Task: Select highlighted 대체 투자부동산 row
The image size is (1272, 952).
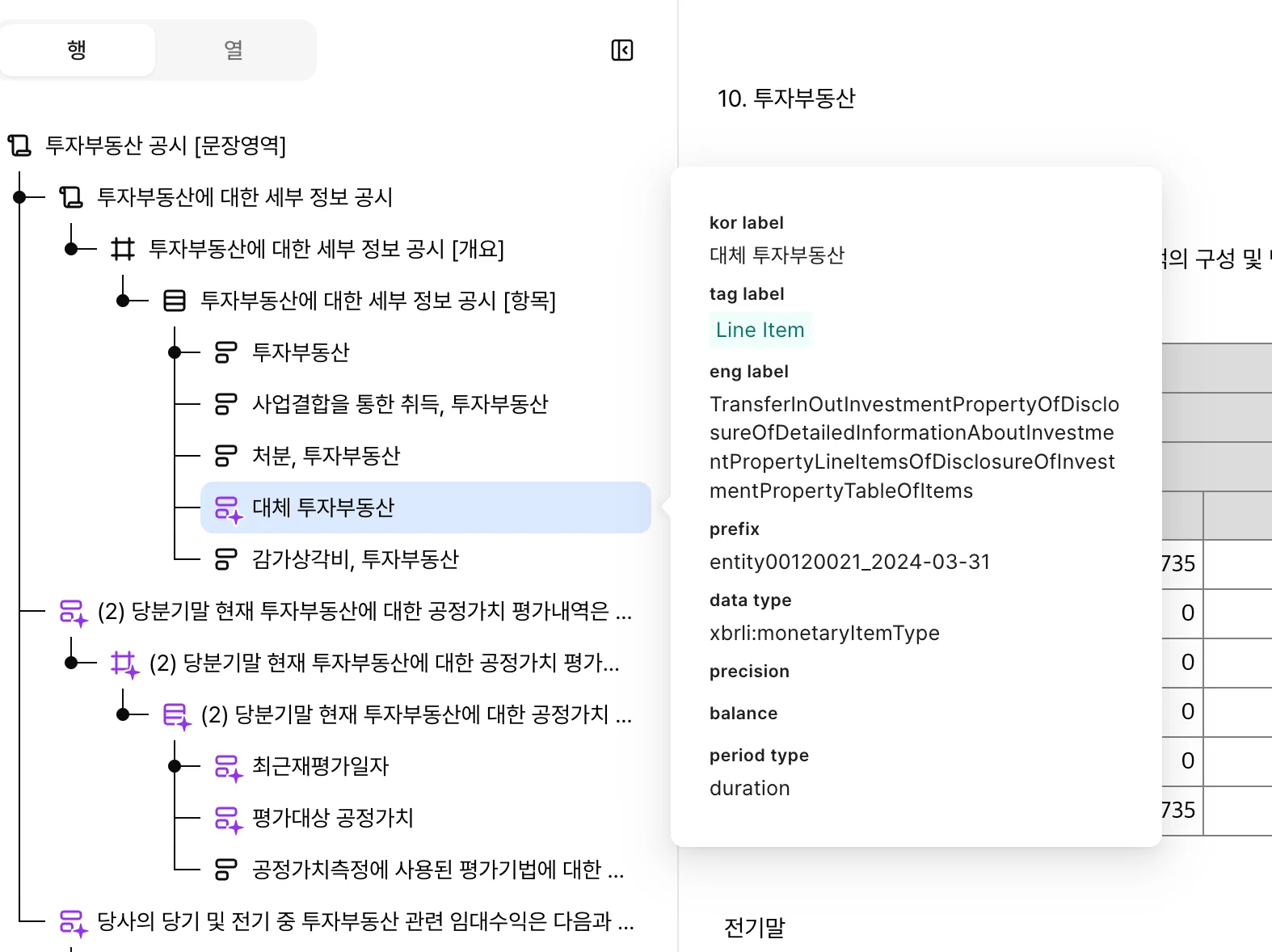Action: [x=426, y=508]
